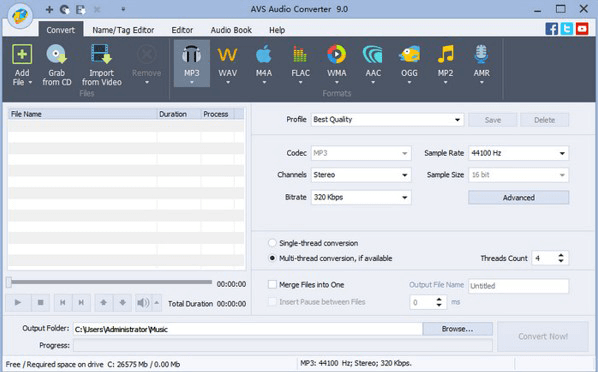Toggle Insert Pause between Files checkbox
598x372 pixels.
(x=272, y=302)
